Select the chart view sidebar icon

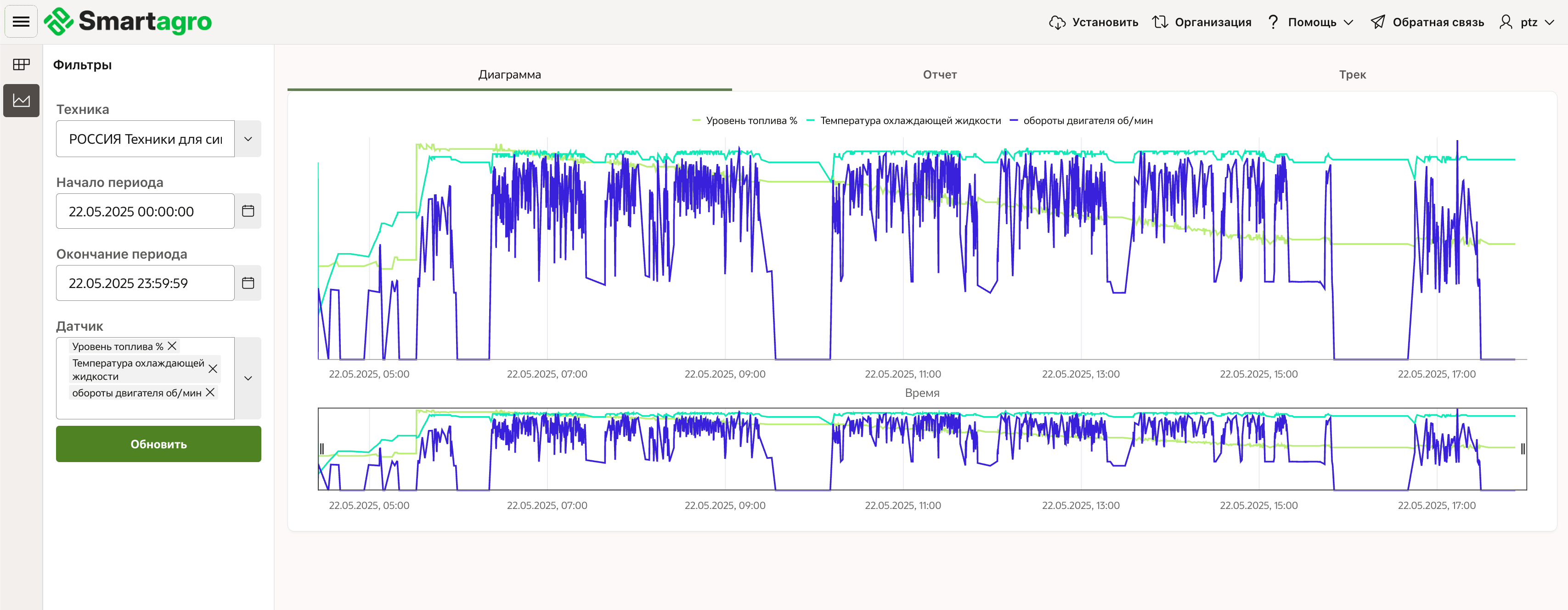21,101
